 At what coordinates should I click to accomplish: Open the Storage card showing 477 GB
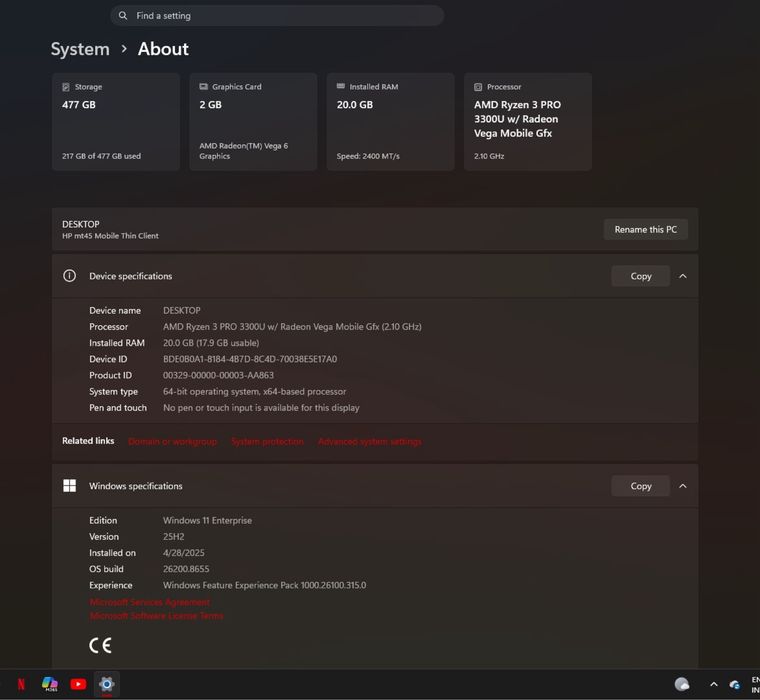tap(116, 122)
